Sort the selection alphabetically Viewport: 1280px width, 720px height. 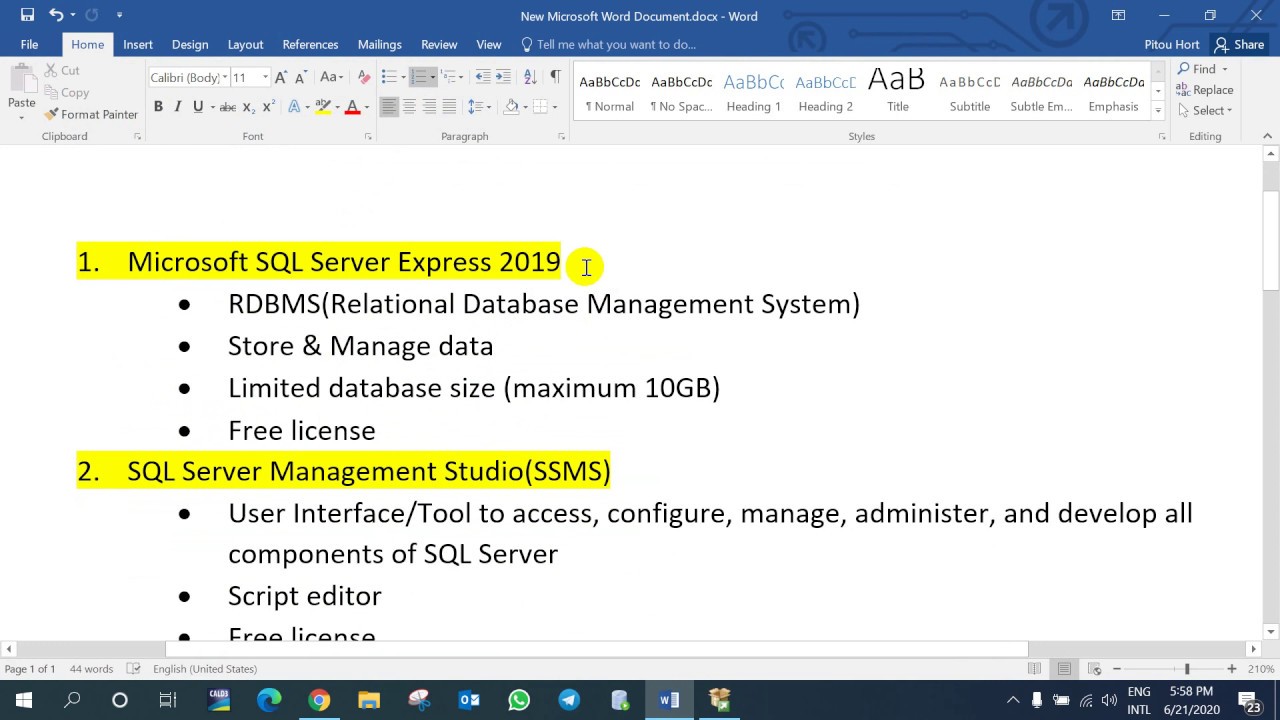coord(530,78)
